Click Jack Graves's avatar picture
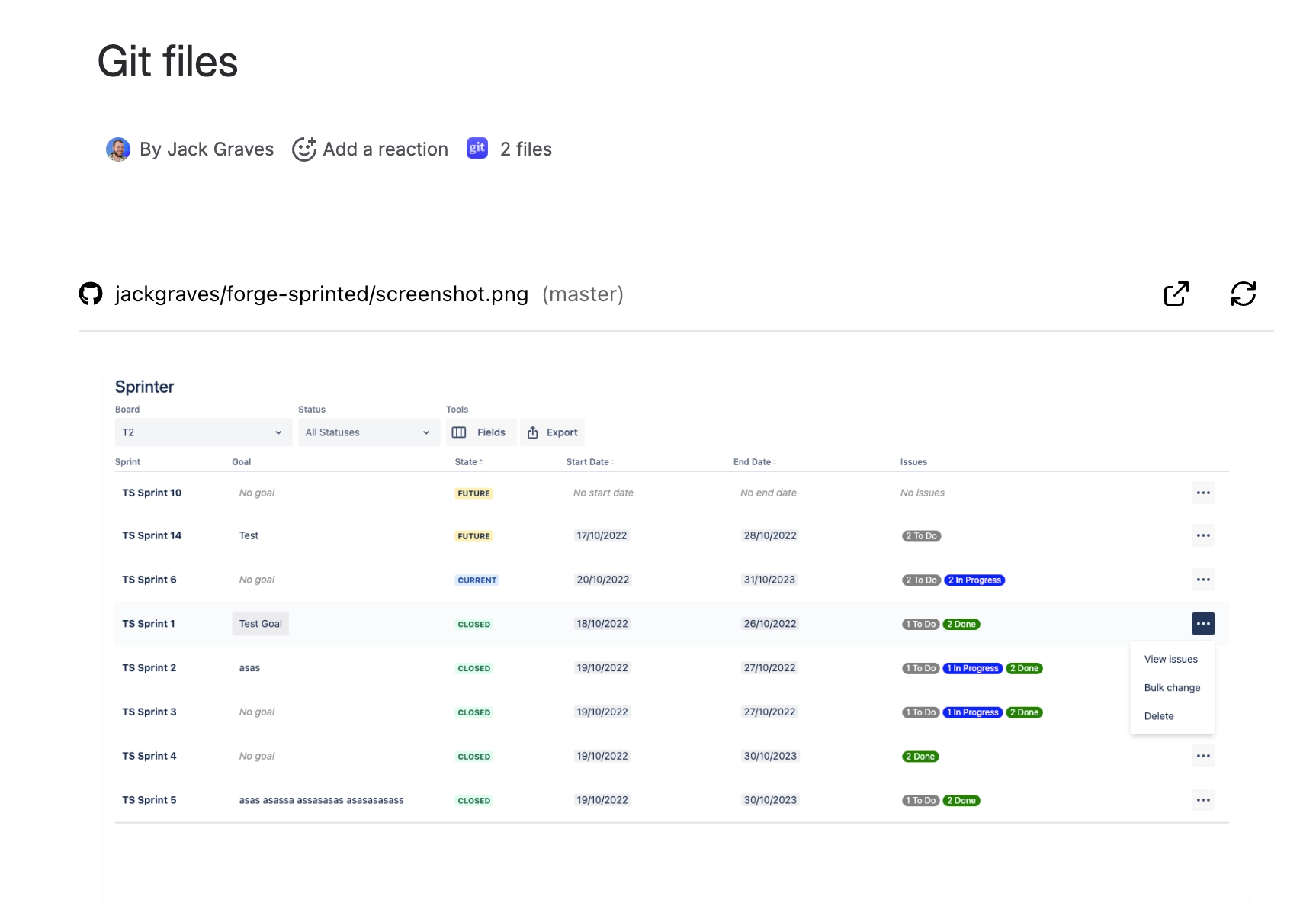 click(118, 149)
